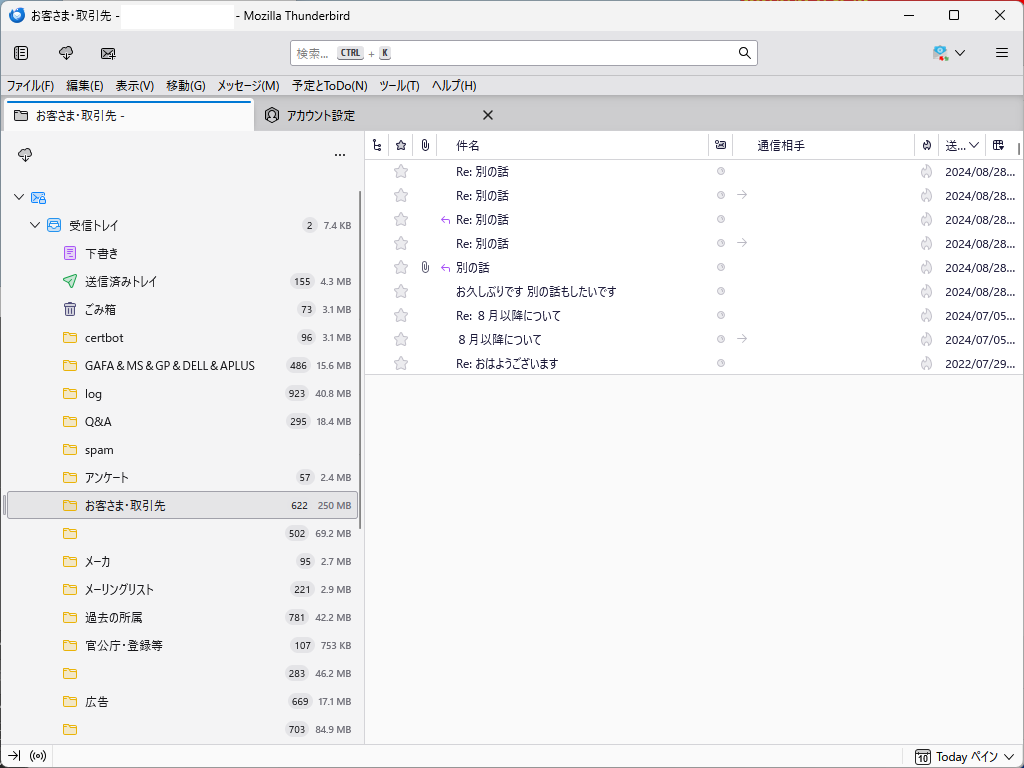Click the folder pane get messages cloud icon

tap(25, 155)
